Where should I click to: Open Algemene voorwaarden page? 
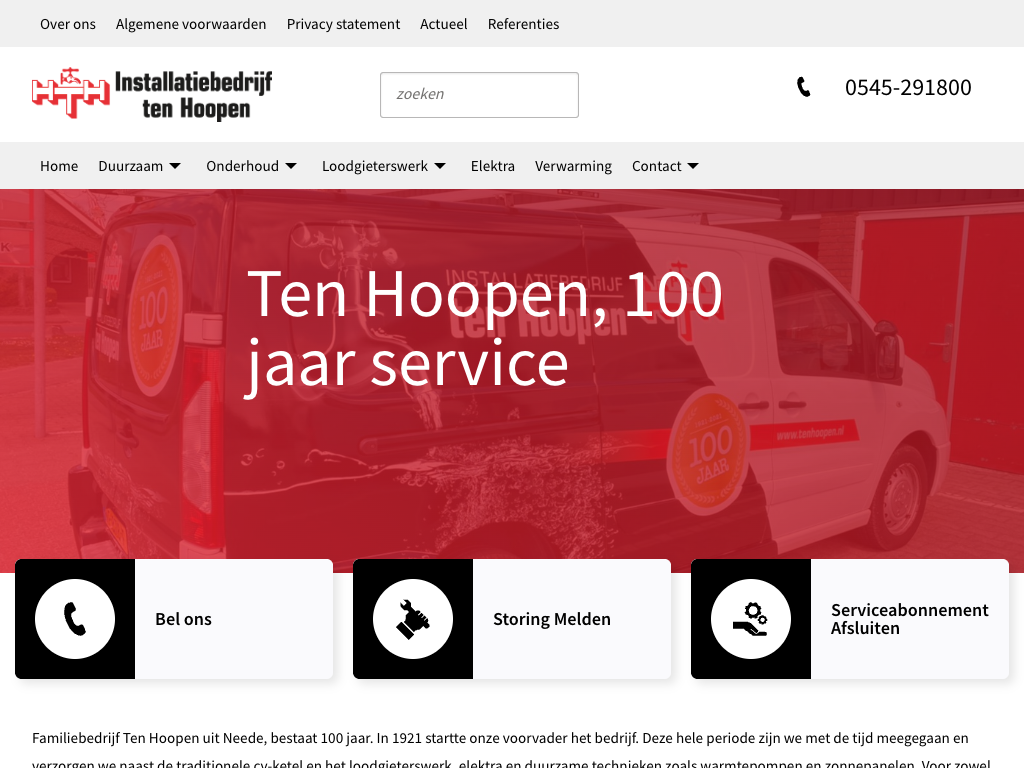click(191, 24)
